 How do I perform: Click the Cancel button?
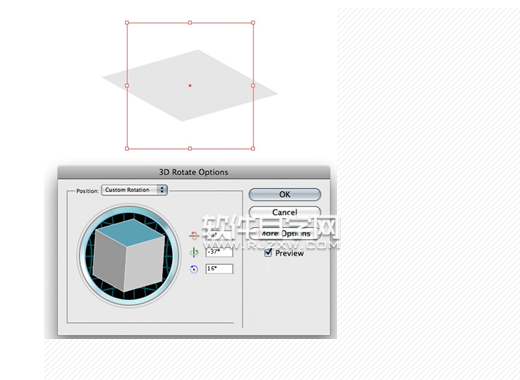pos(285,212)
